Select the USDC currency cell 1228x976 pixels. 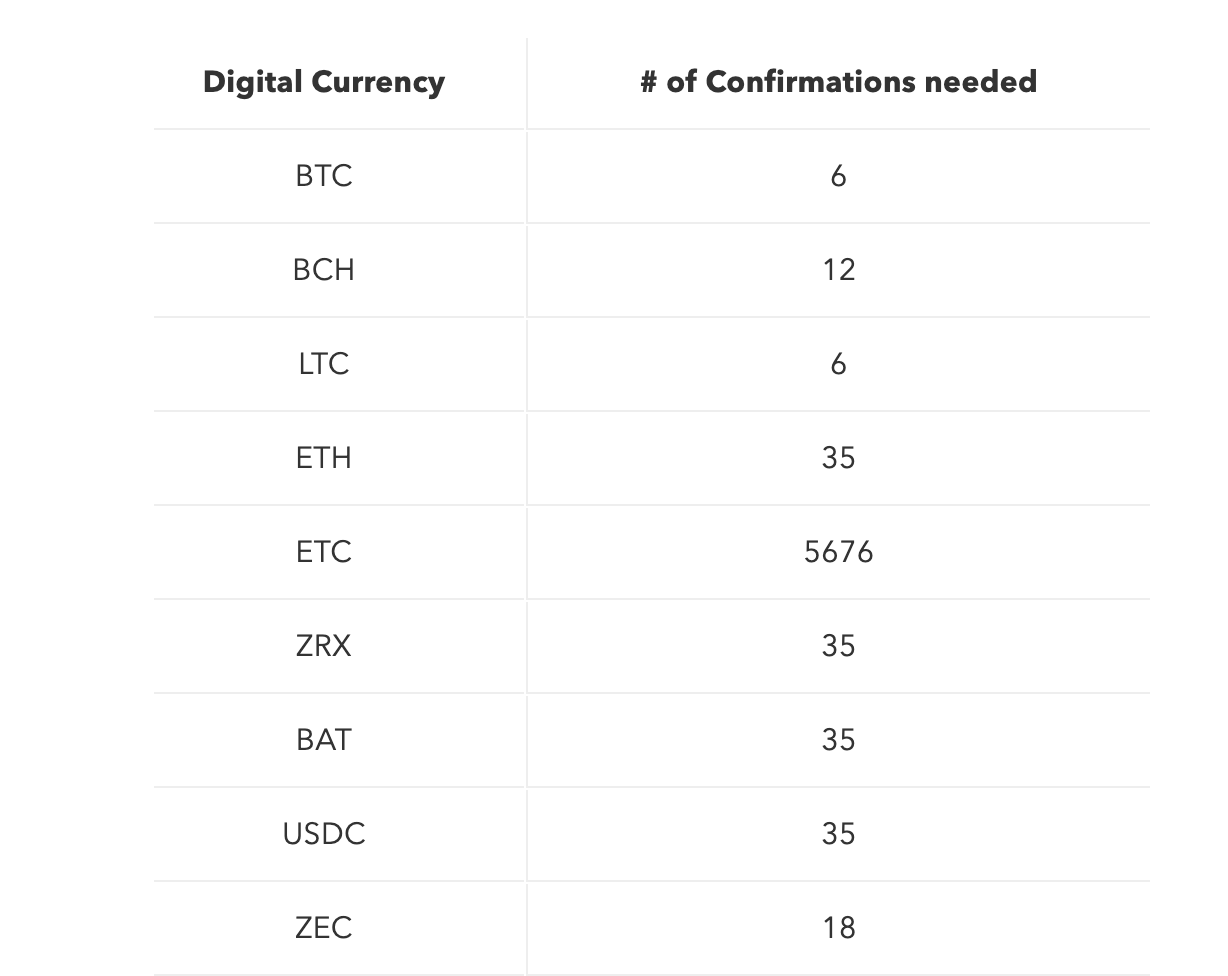point(324,834)
